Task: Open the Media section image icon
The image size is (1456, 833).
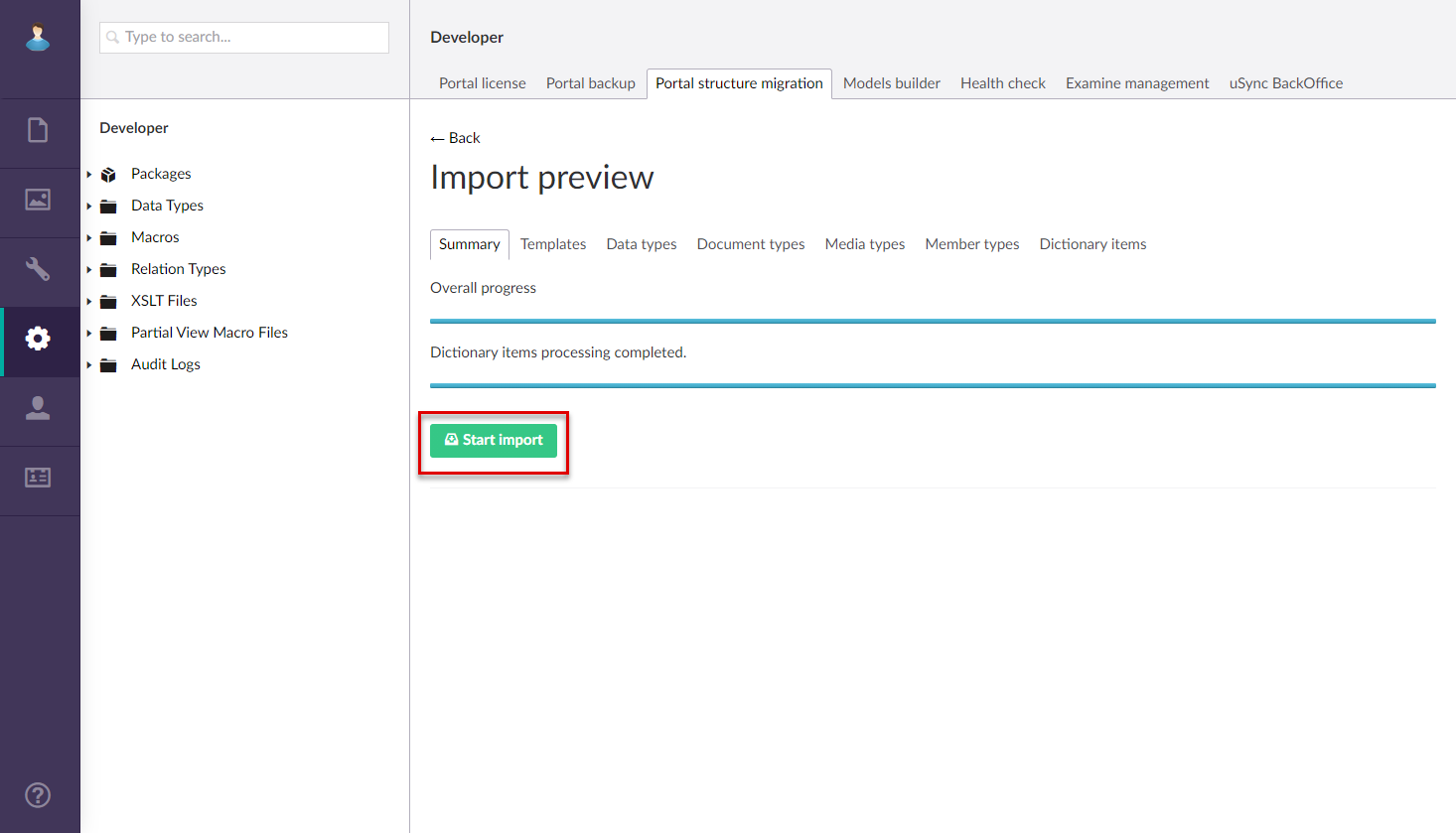Action: 38,200
